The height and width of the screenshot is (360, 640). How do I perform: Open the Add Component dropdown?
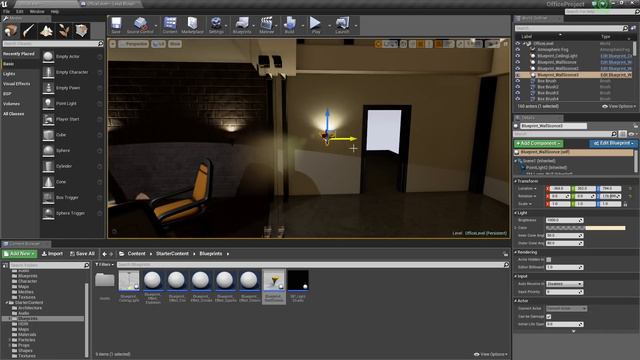[538, 143]
